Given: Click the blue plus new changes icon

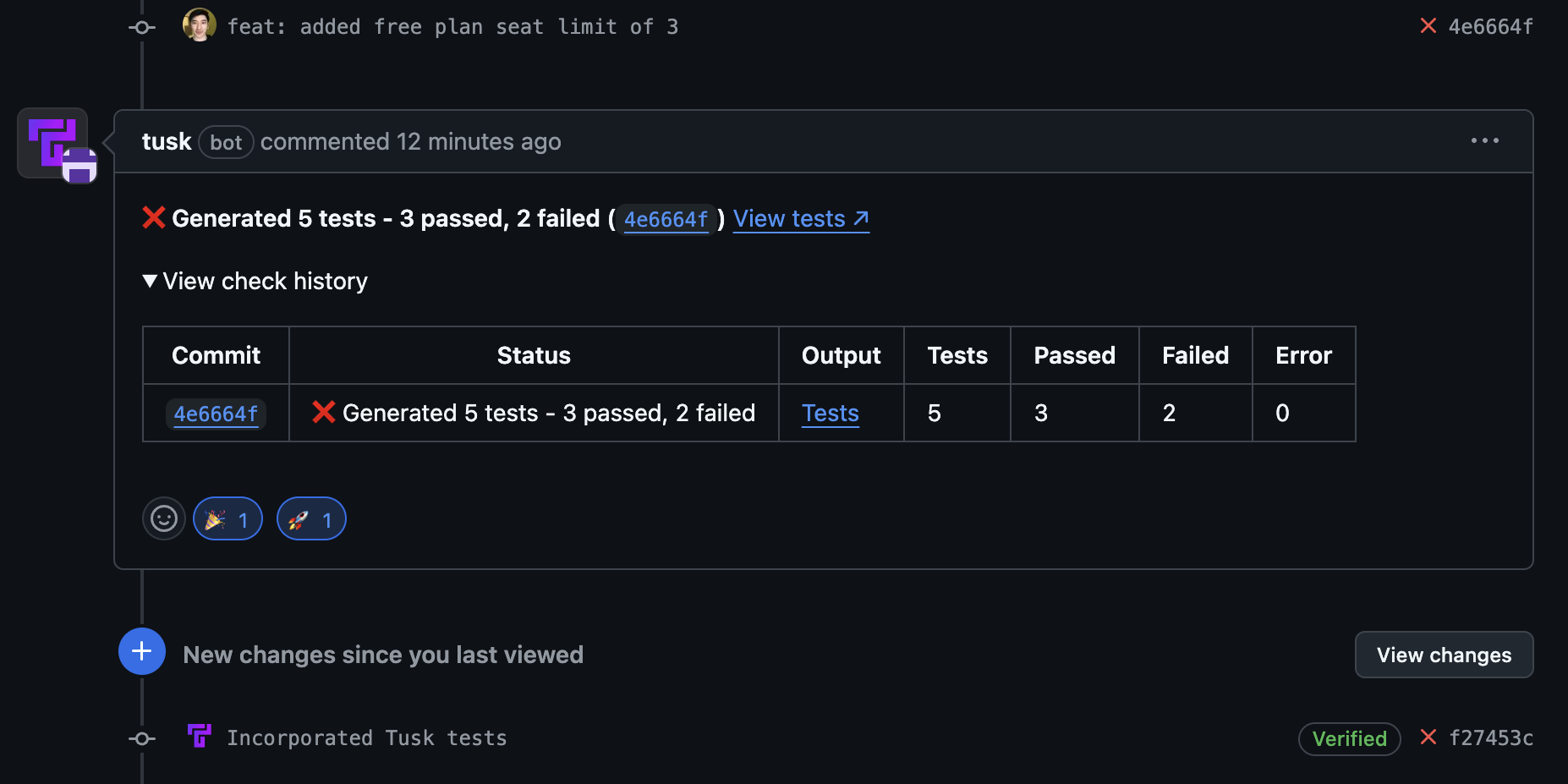Looking at the screenshot, I should [x=142, y=651].
